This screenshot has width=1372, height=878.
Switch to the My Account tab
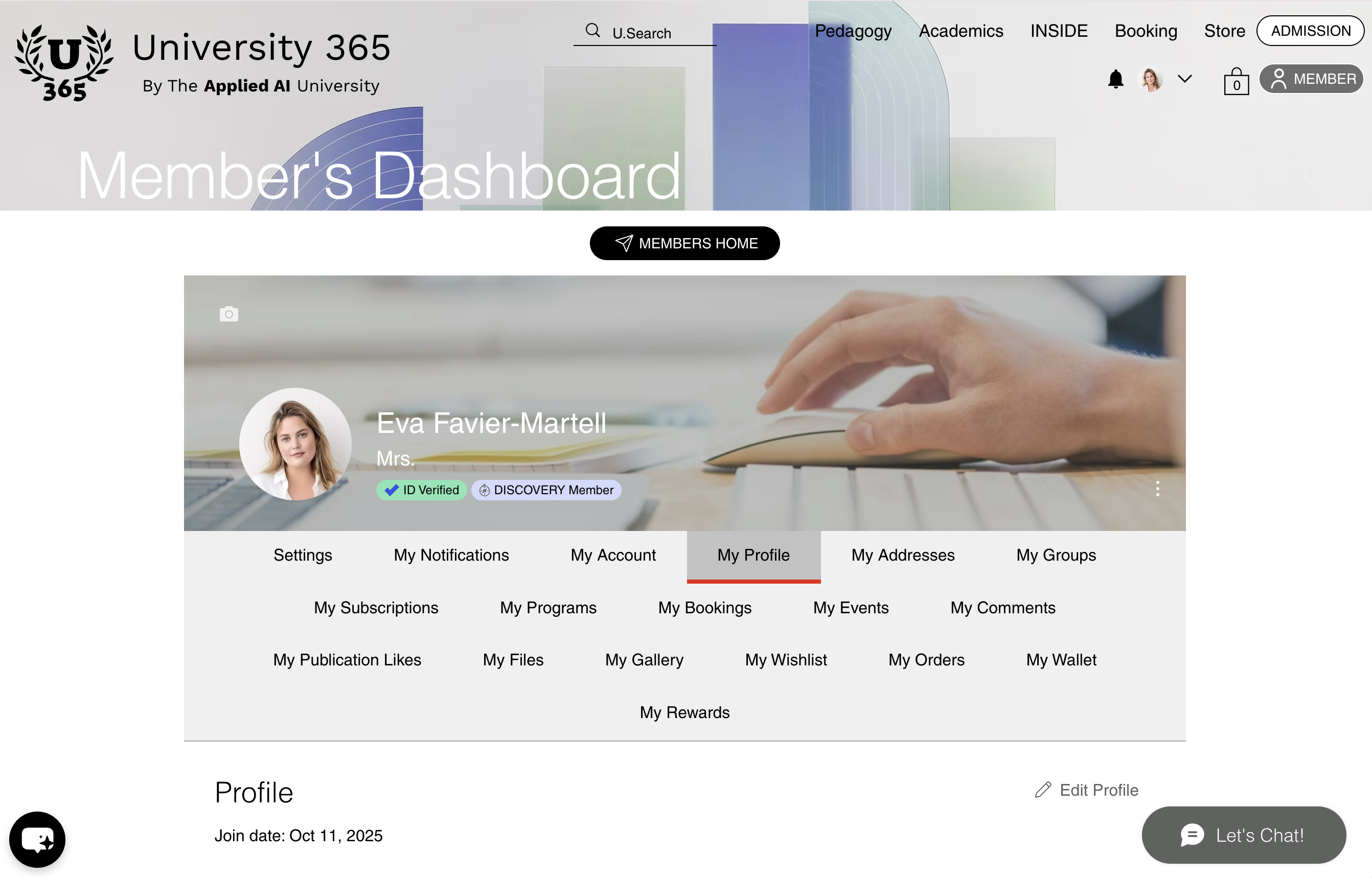click(x=613, y=554)
